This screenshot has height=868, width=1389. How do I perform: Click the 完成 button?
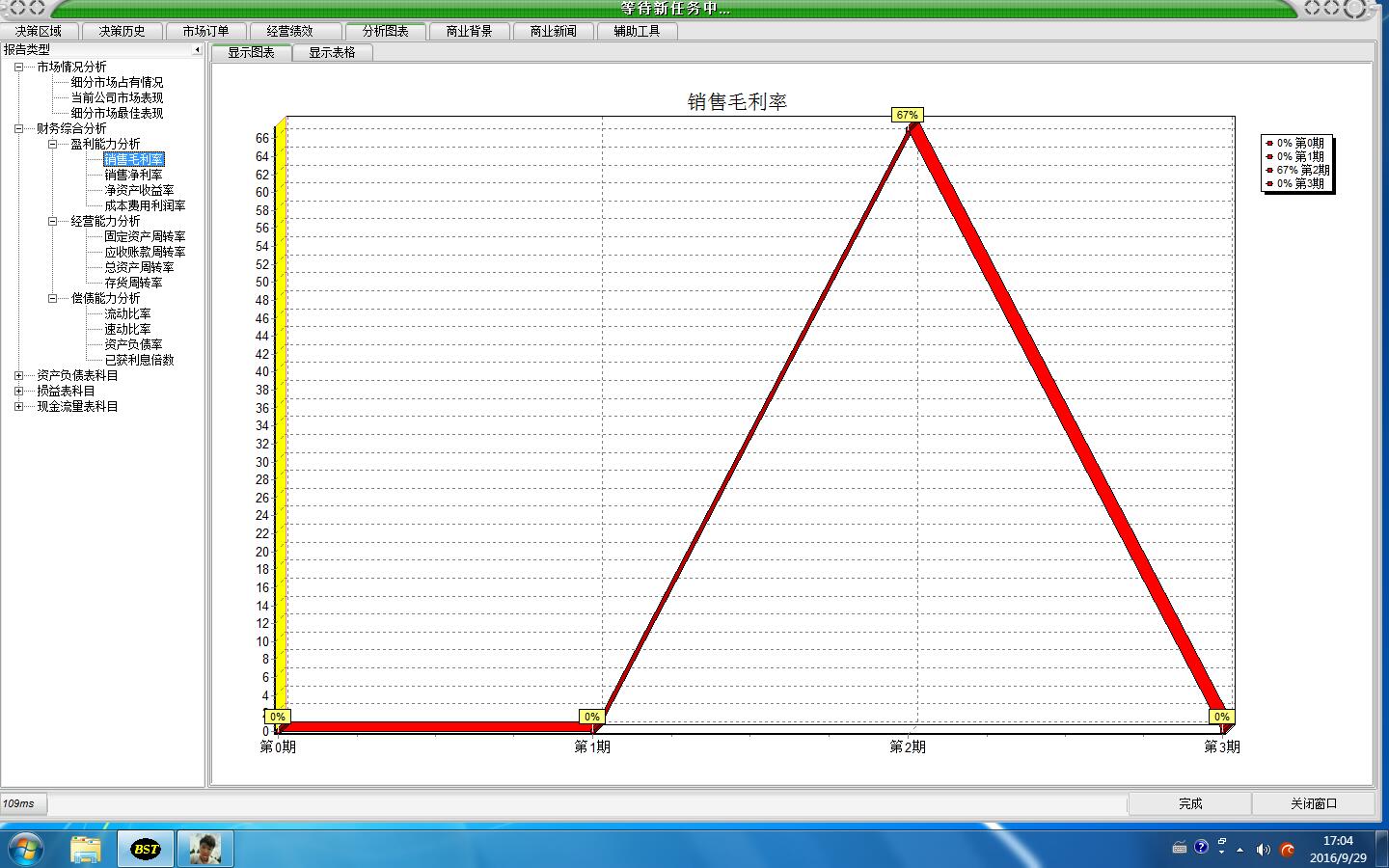(1189, 803)
